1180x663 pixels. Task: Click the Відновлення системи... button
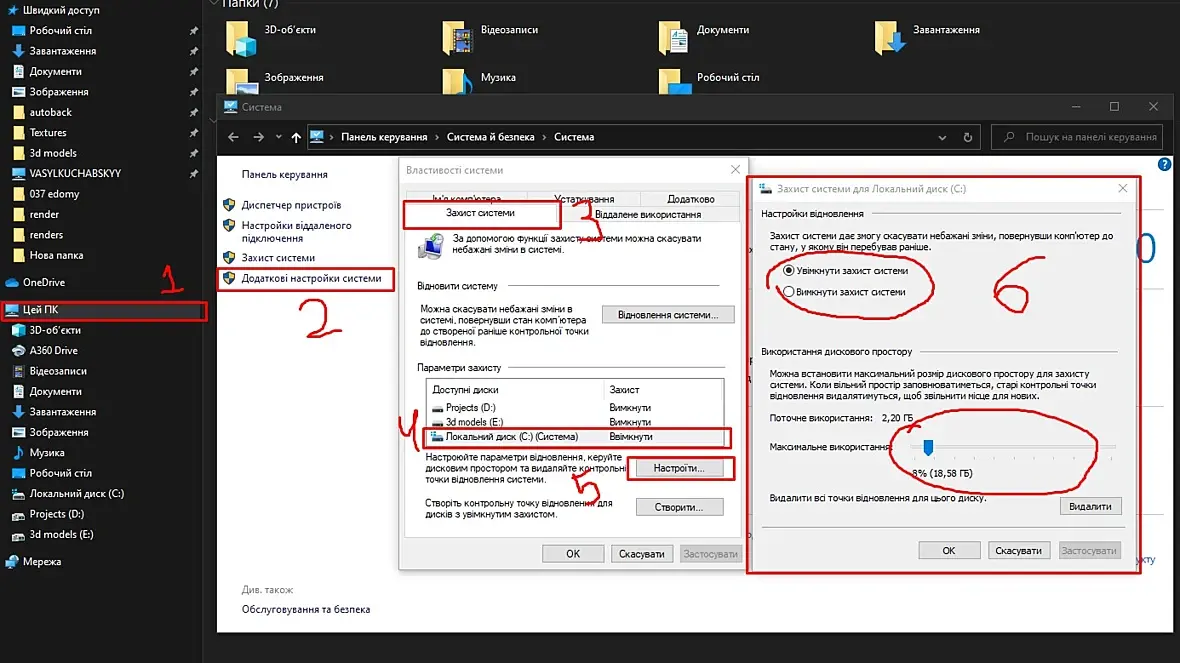coord(668,315)
